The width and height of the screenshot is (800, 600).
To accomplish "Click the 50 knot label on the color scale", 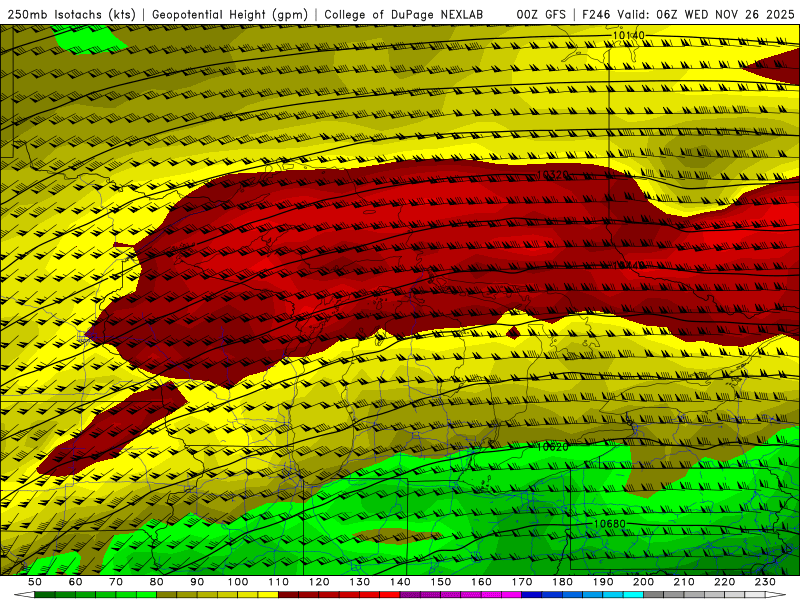I will 35,582.
